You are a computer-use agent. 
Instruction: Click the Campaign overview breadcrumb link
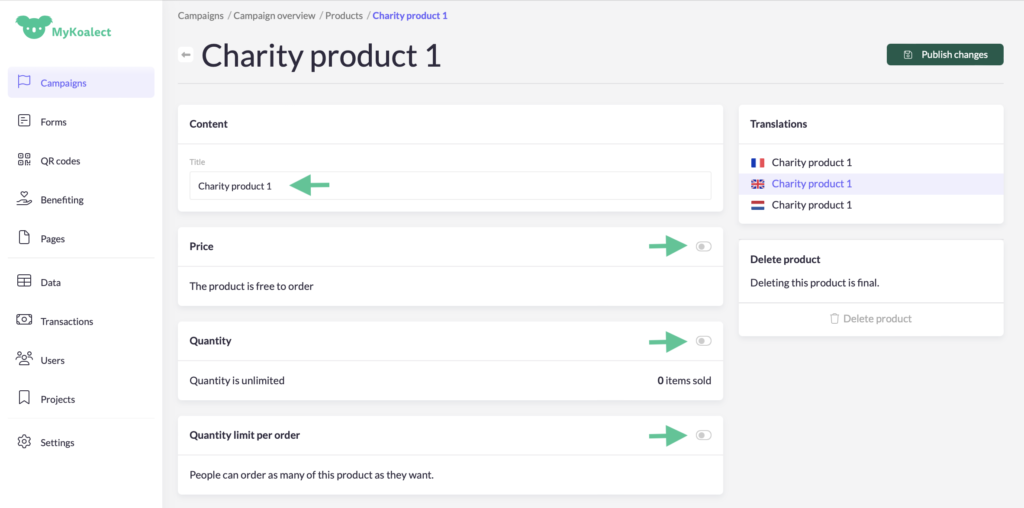tap(273, 16)
